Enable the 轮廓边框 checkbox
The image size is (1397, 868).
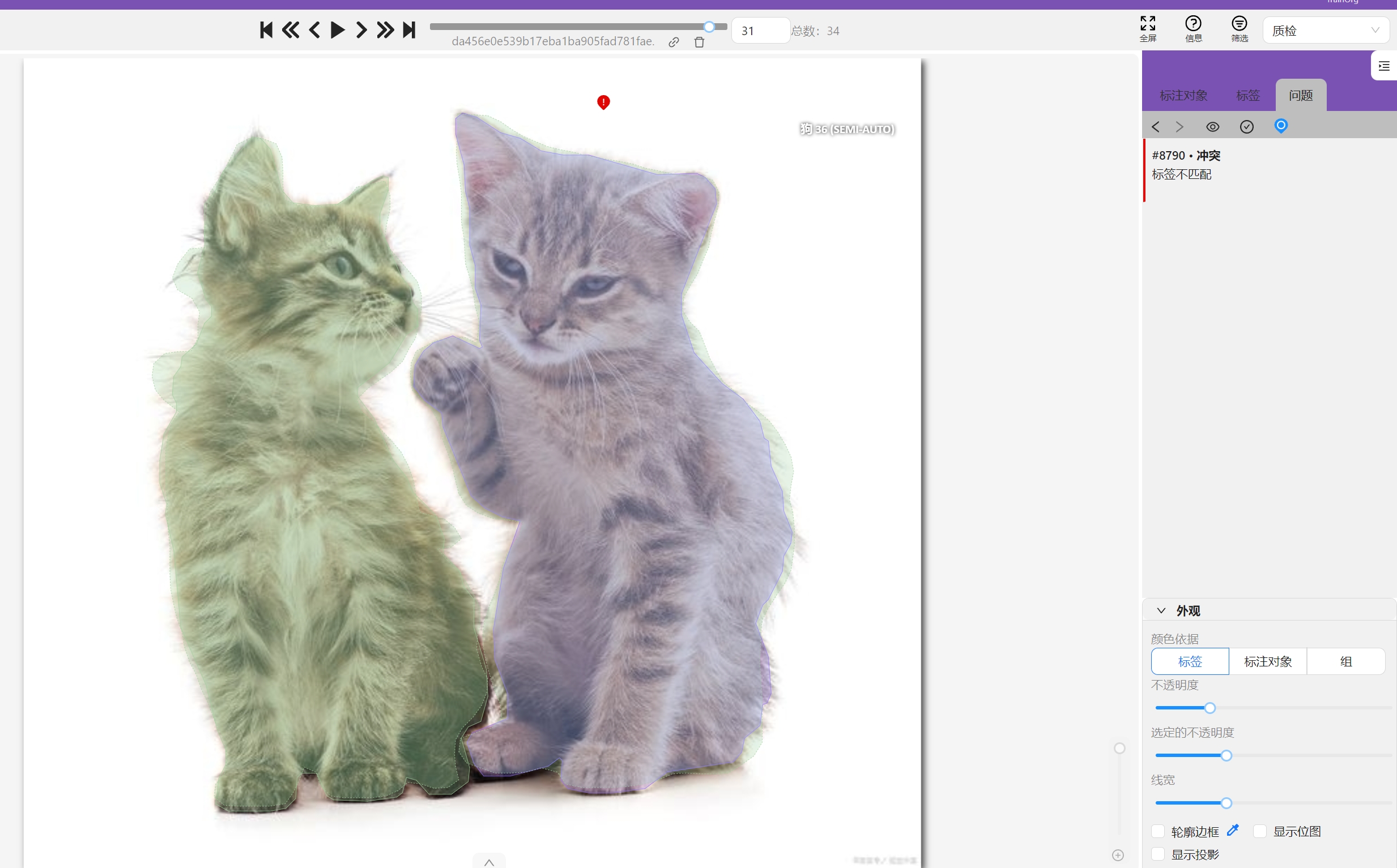[1158, 831]
